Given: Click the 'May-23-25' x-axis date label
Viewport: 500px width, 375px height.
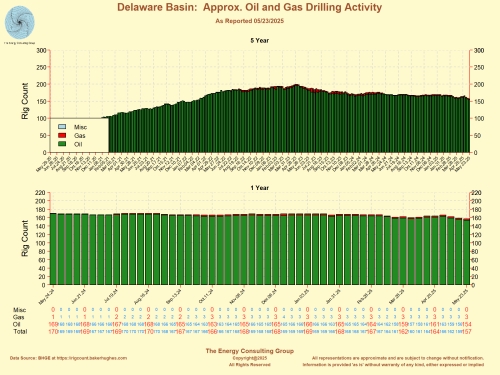Looking at the screenshot, I should pyautogui.click(x=460, y=297).
